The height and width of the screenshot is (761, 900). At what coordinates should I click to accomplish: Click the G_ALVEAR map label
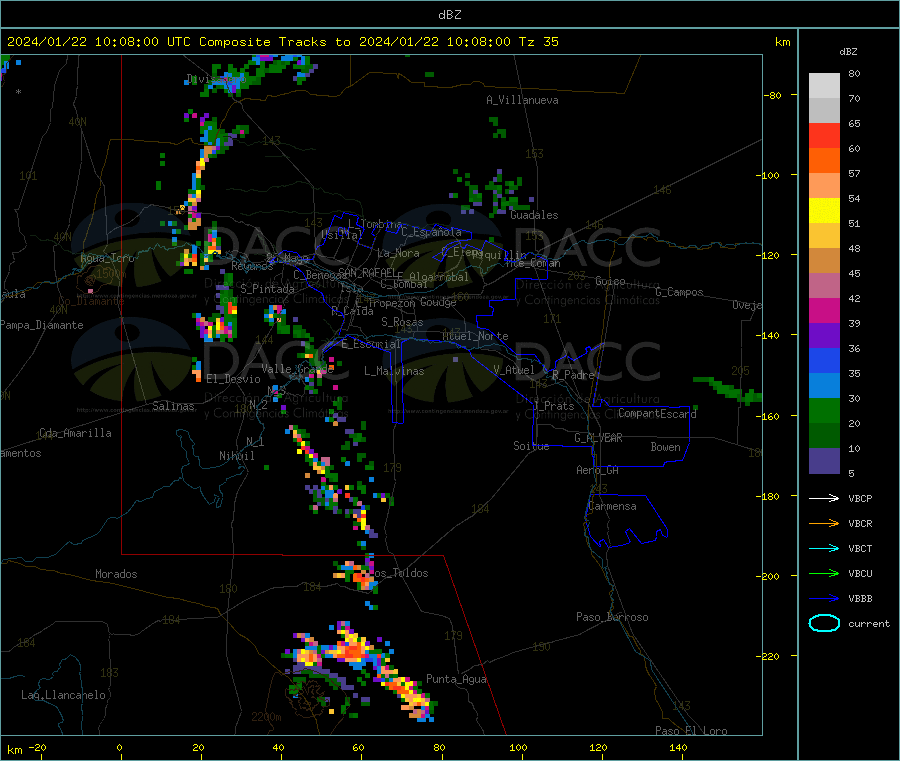598,438
